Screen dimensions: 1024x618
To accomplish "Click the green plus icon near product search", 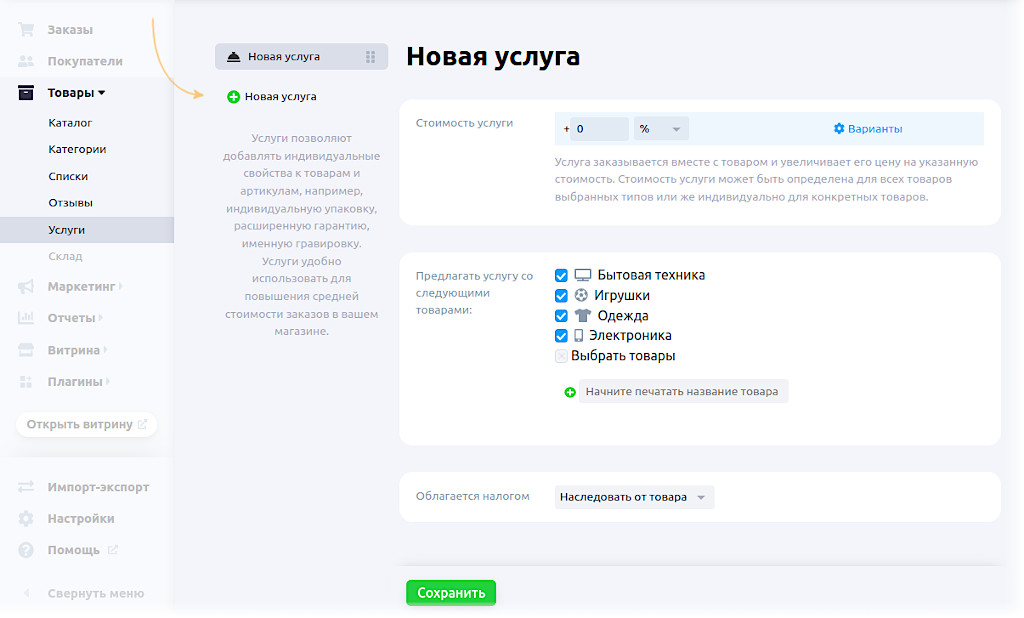I will point(570,392).
